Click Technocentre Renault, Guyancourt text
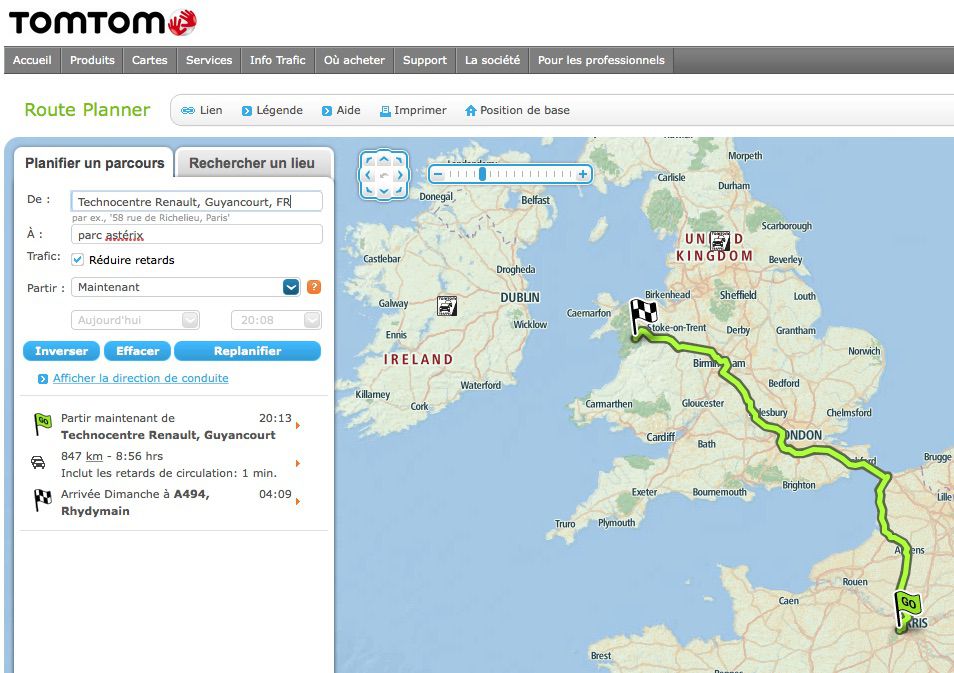The image size is (954, 673). [x=168, y=435]
